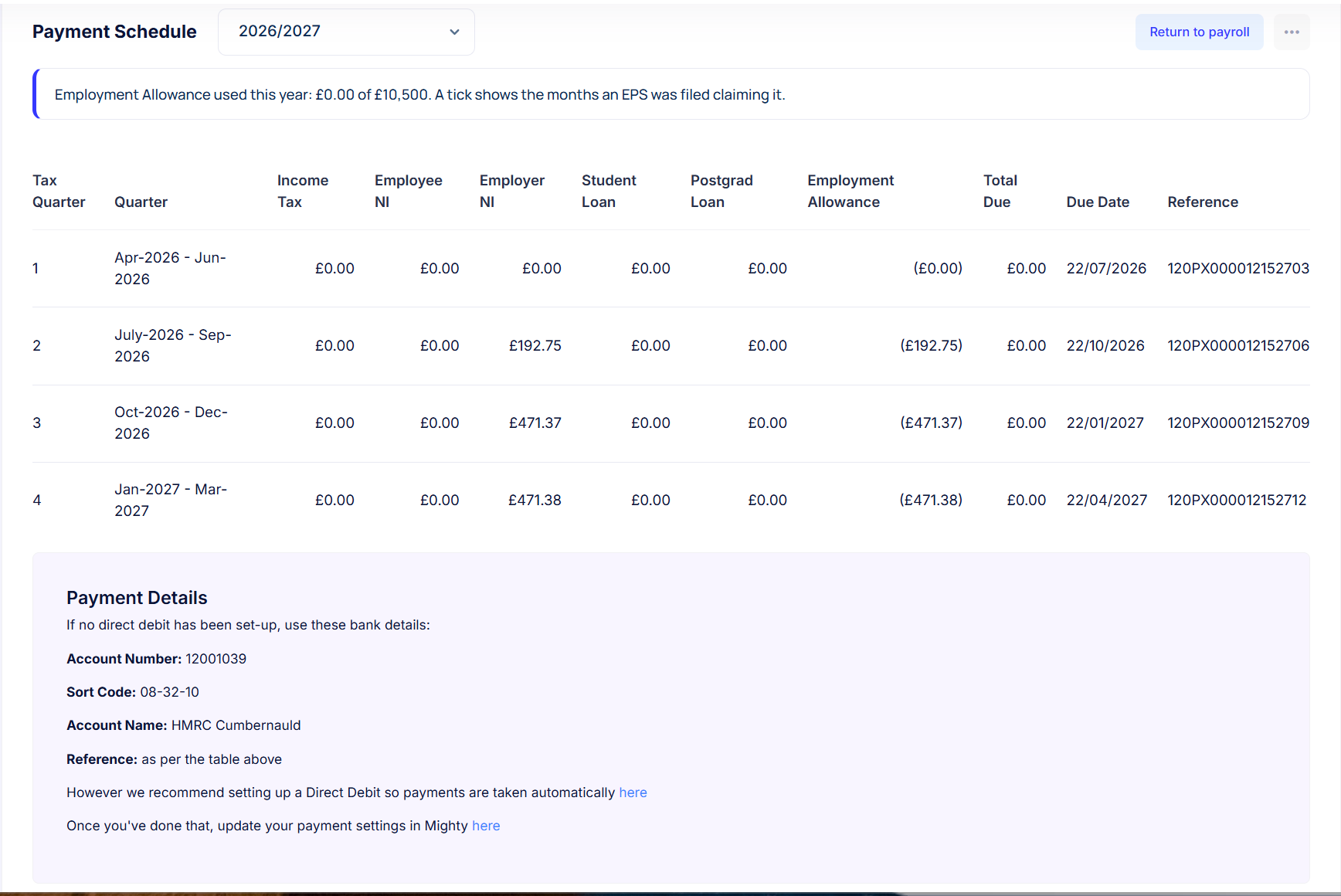Select reference 120PX000012152709
This screenshot has height=896, width=1341.
[1238, 423]
